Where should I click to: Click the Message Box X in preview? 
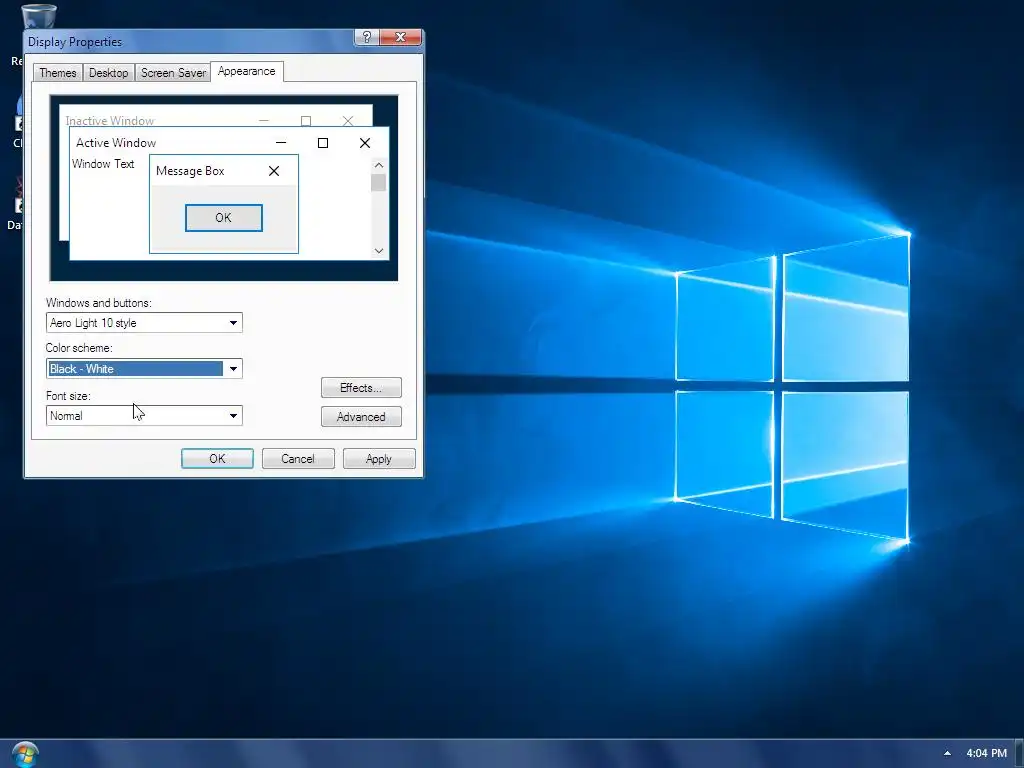point(274,171)
